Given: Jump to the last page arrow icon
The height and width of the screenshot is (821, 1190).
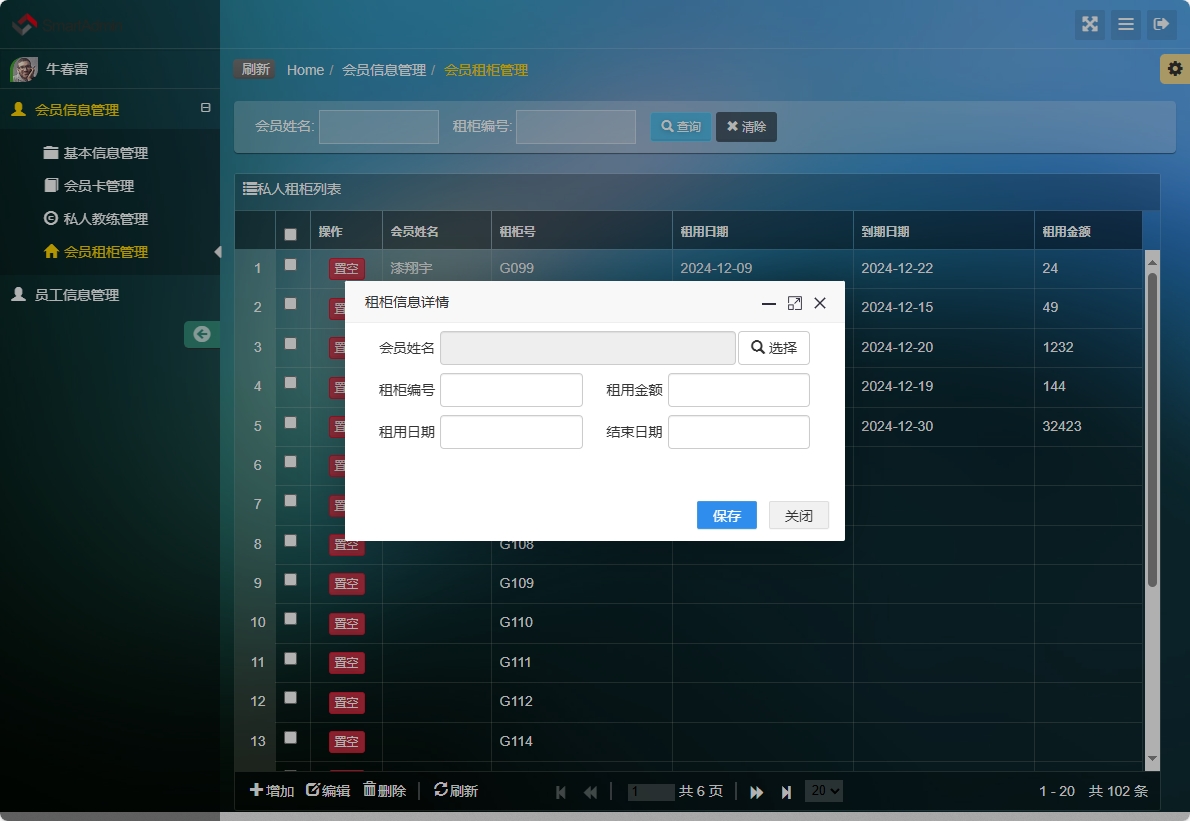Looking at the screenshot, I should tap(786, 791).
